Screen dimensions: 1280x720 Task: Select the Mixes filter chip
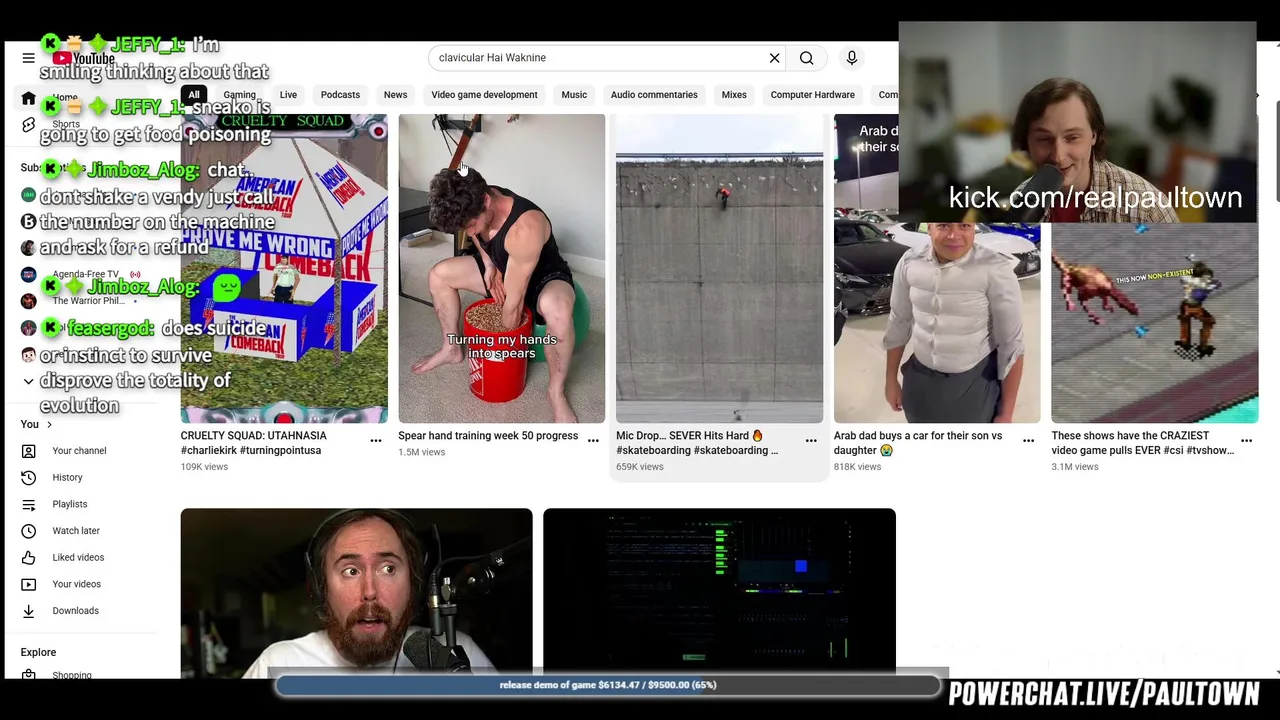click(x=734, y=95)
